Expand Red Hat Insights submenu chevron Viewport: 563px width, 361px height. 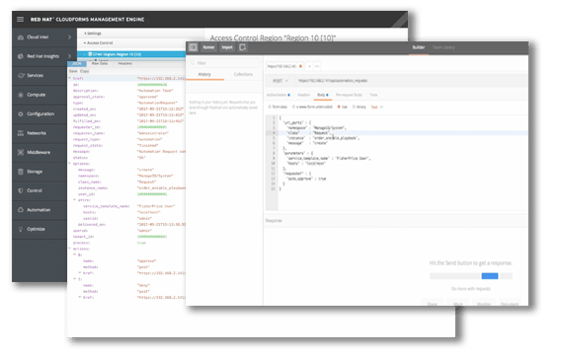69,56
